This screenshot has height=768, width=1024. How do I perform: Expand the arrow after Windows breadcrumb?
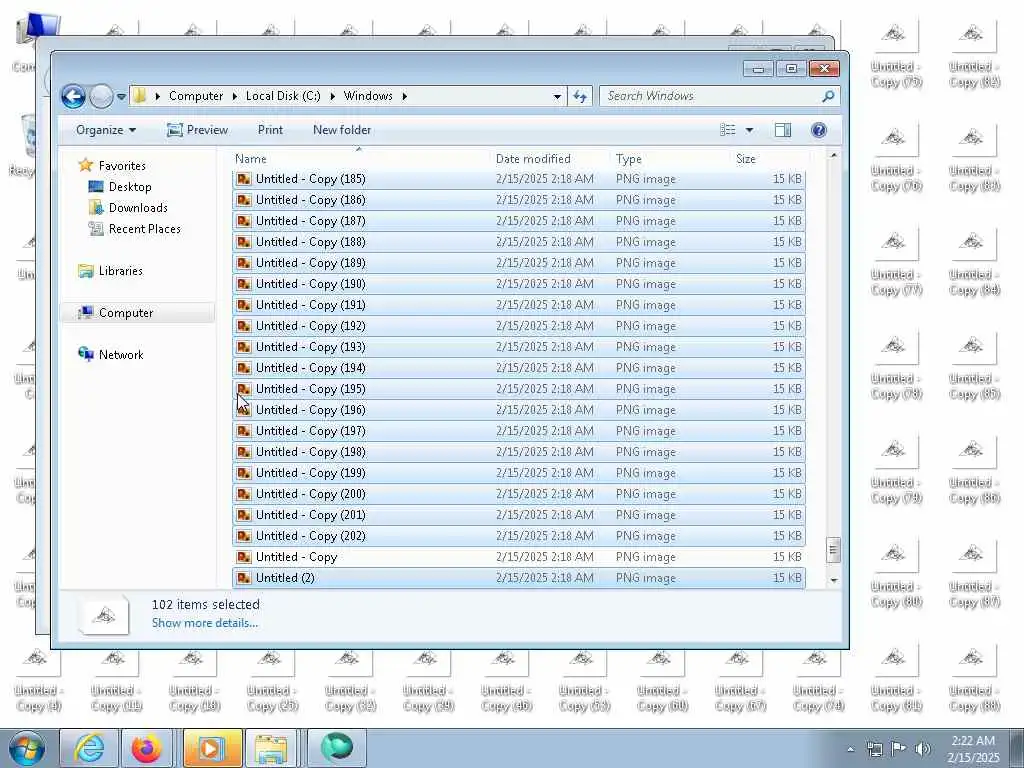(x=404, y=97)
